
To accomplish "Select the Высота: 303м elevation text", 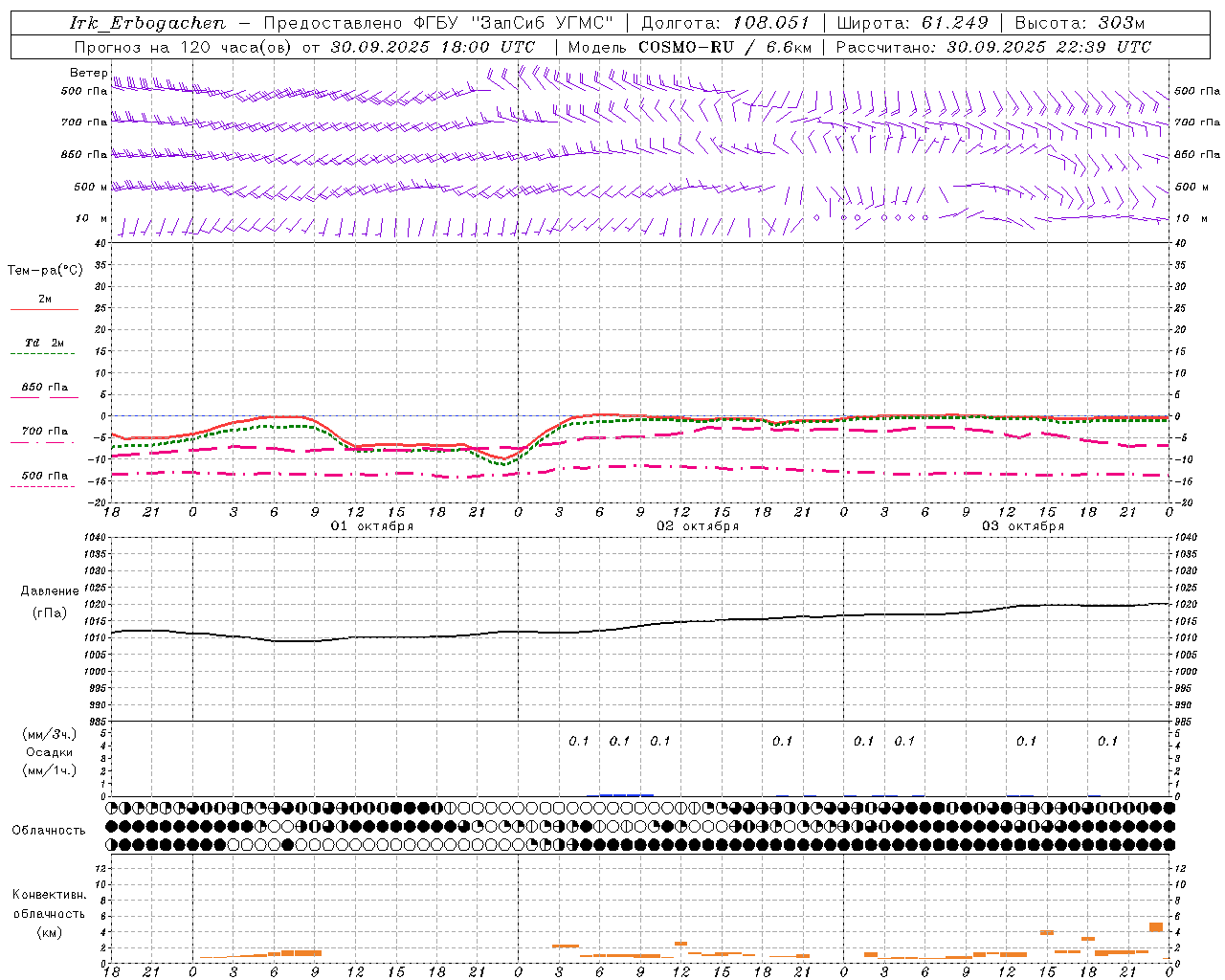I will click(x=1080, y=23).
